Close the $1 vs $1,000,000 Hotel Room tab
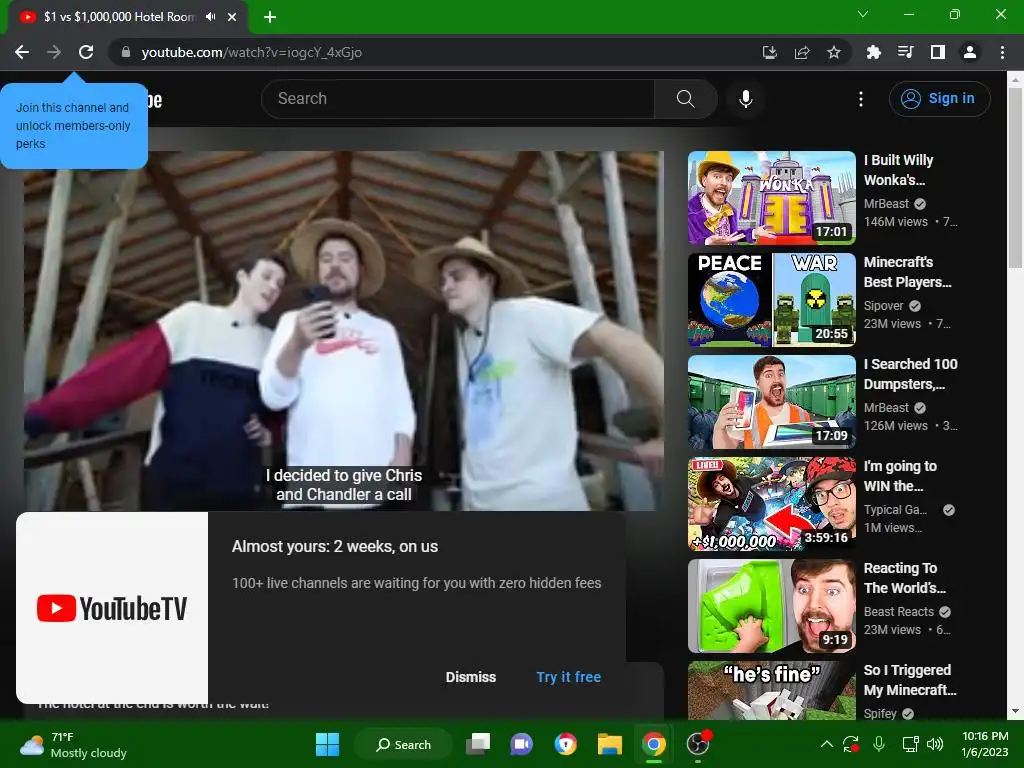1024x768 pixels. [232, 17]
